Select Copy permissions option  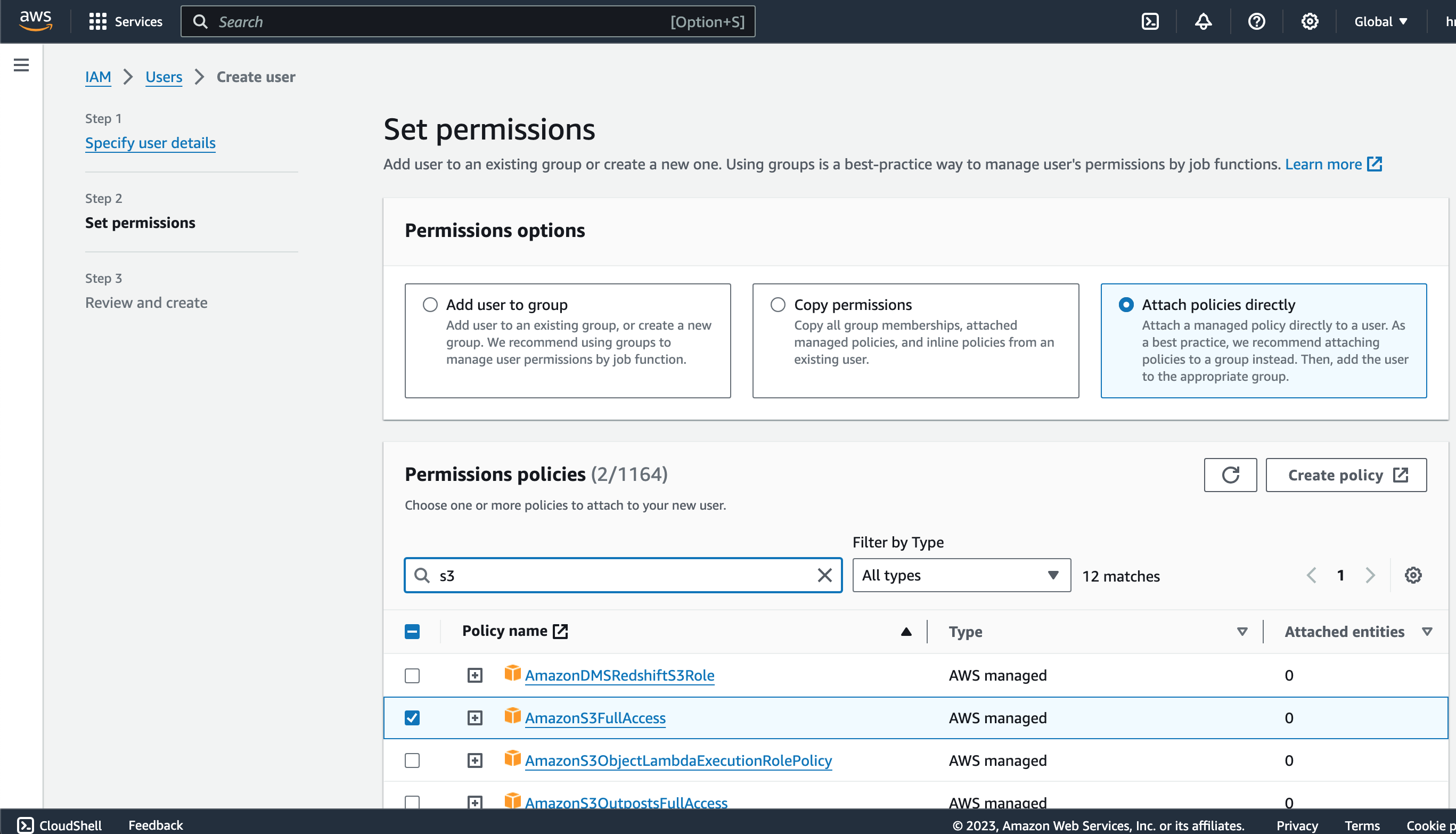click(778, 305)
